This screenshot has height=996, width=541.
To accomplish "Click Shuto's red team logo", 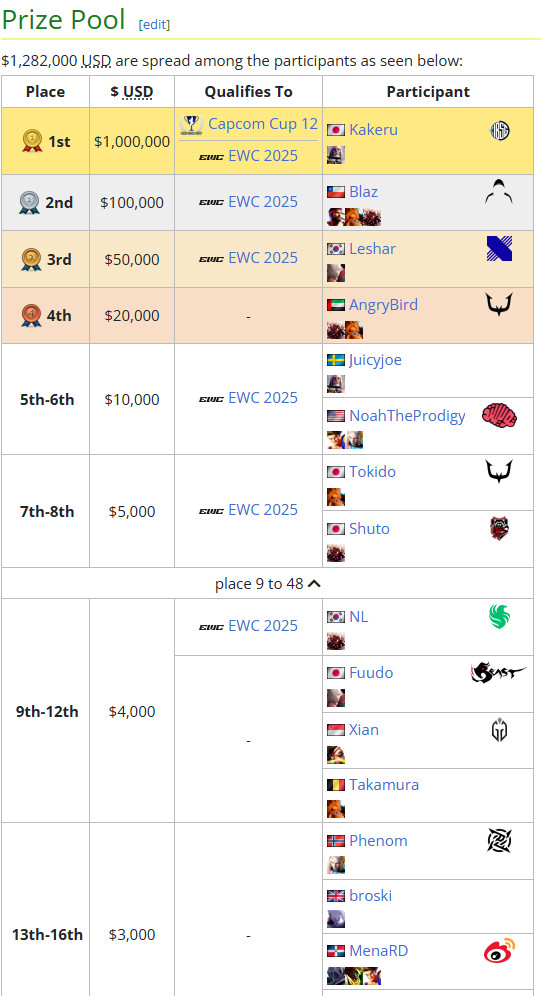I will point(500,528).
